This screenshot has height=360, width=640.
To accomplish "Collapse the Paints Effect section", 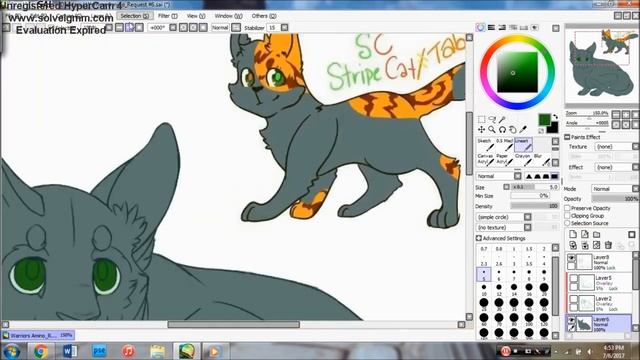I will point(567,137).
